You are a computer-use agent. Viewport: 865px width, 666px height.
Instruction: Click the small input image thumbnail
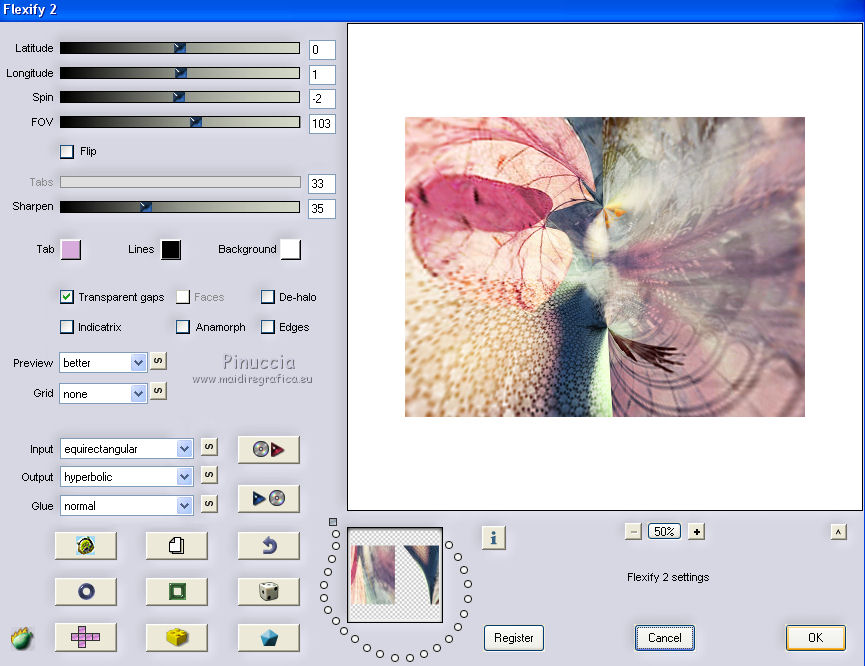click(395, 575)
